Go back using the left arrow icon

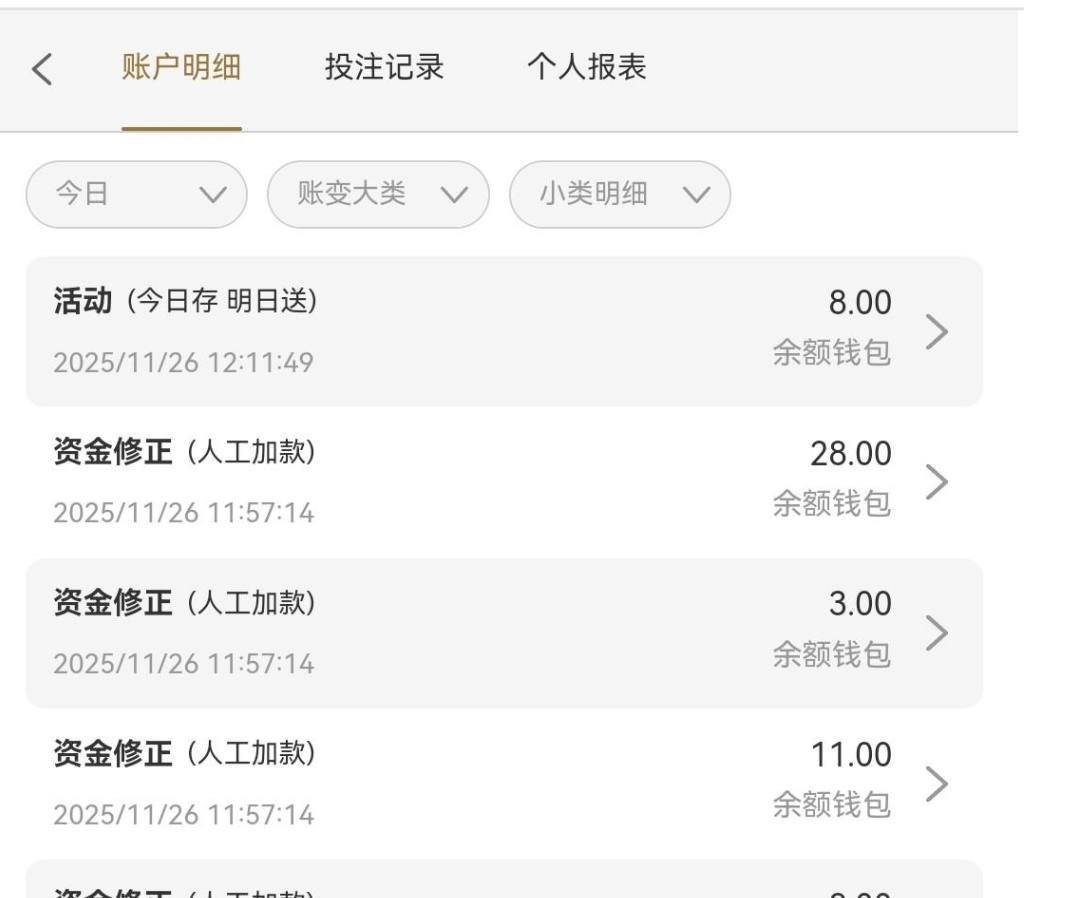click(x=42, y=69)
